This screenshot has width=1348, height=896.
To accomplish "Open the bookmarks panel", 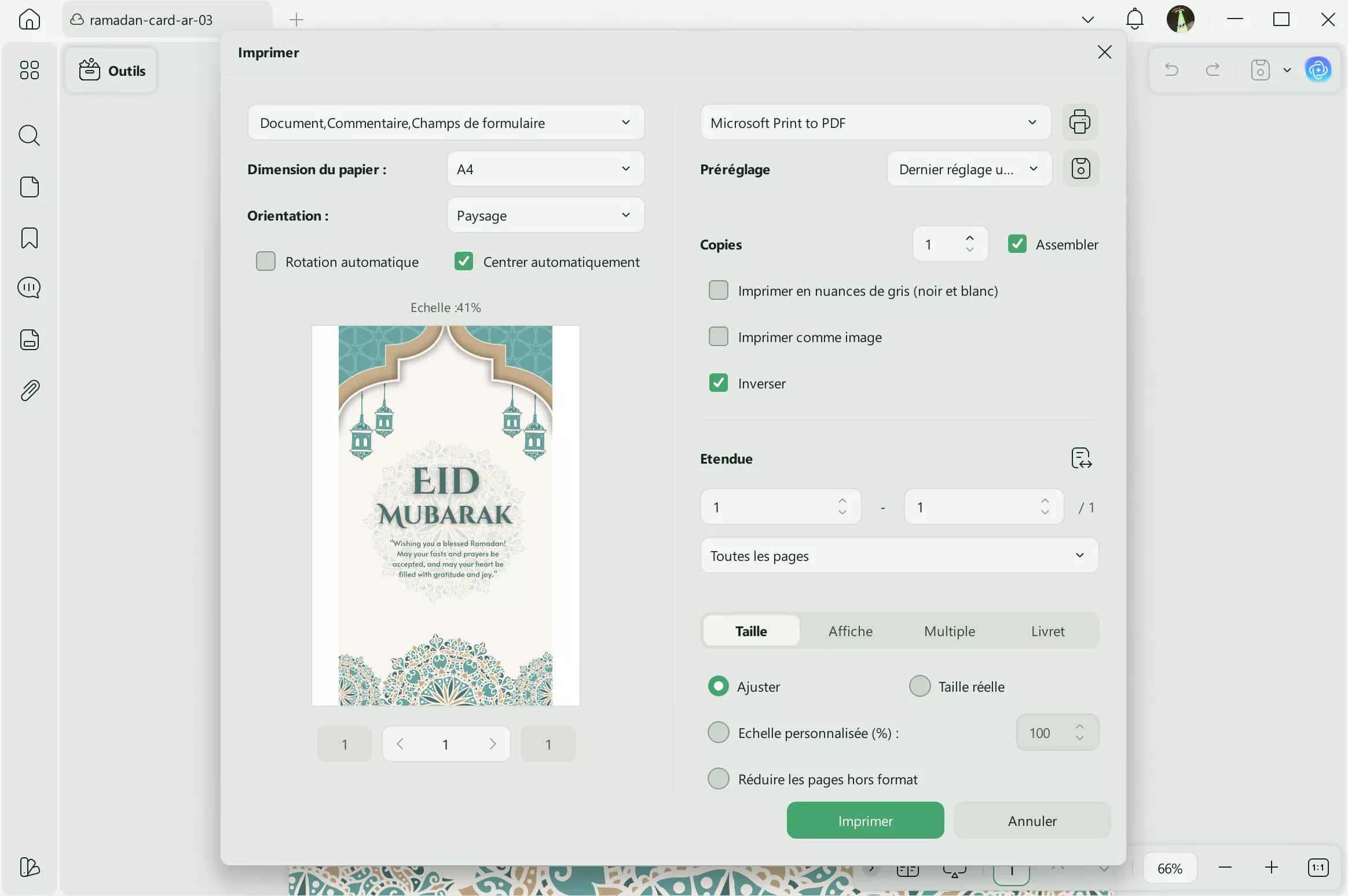I will (x=28, y=237).
